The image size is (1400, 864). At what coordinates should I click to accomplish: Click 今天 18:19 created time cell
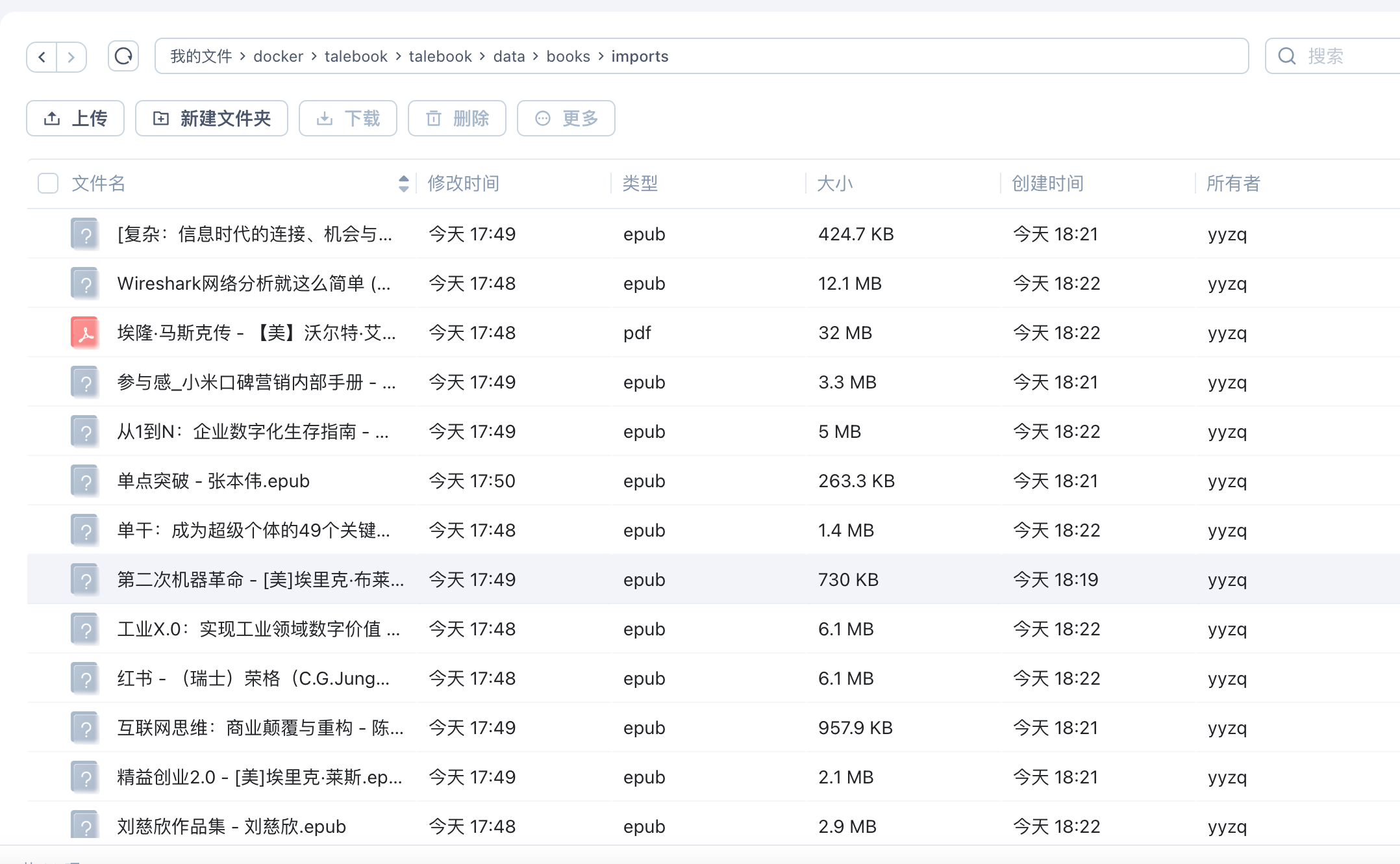point(1056,579)
